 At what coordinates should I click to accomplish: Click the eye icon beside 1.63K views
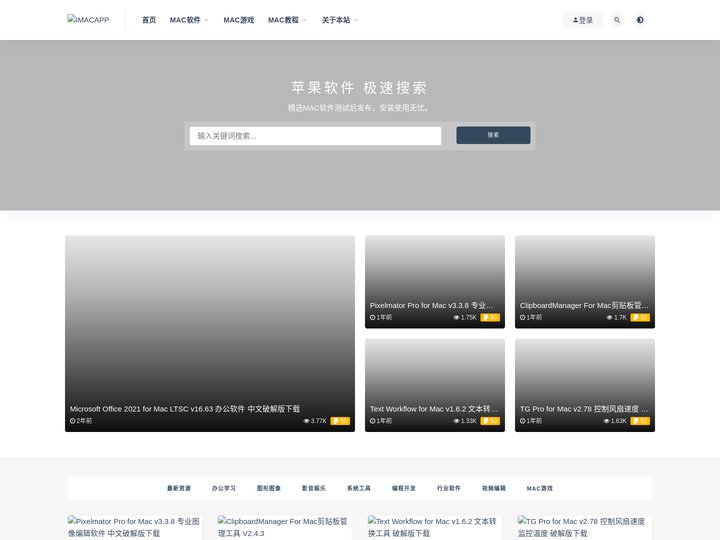click(x=607, y=421)
